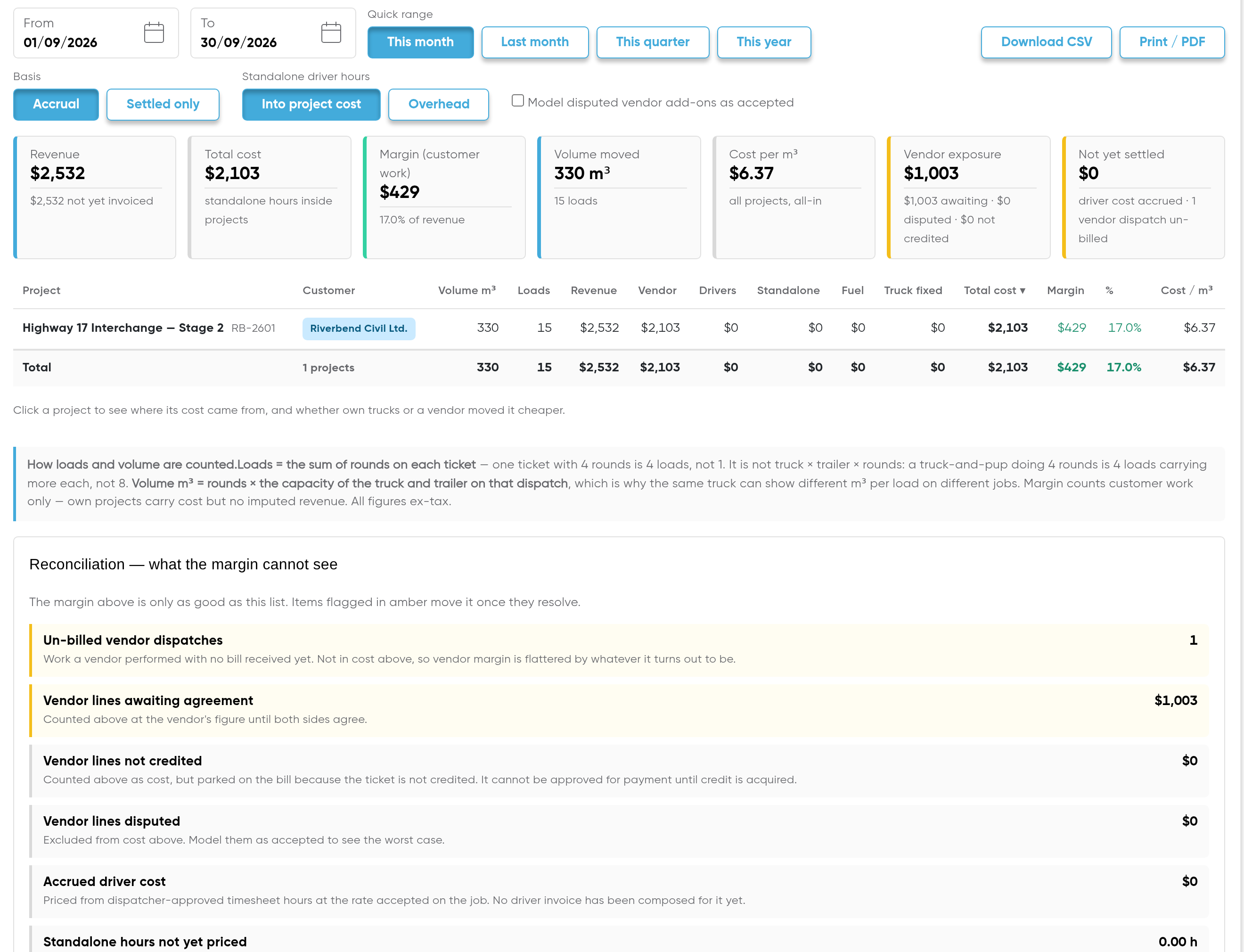1244x952 pixels.
Task: Click the Download CSV button
Action: coord(1046,42)
